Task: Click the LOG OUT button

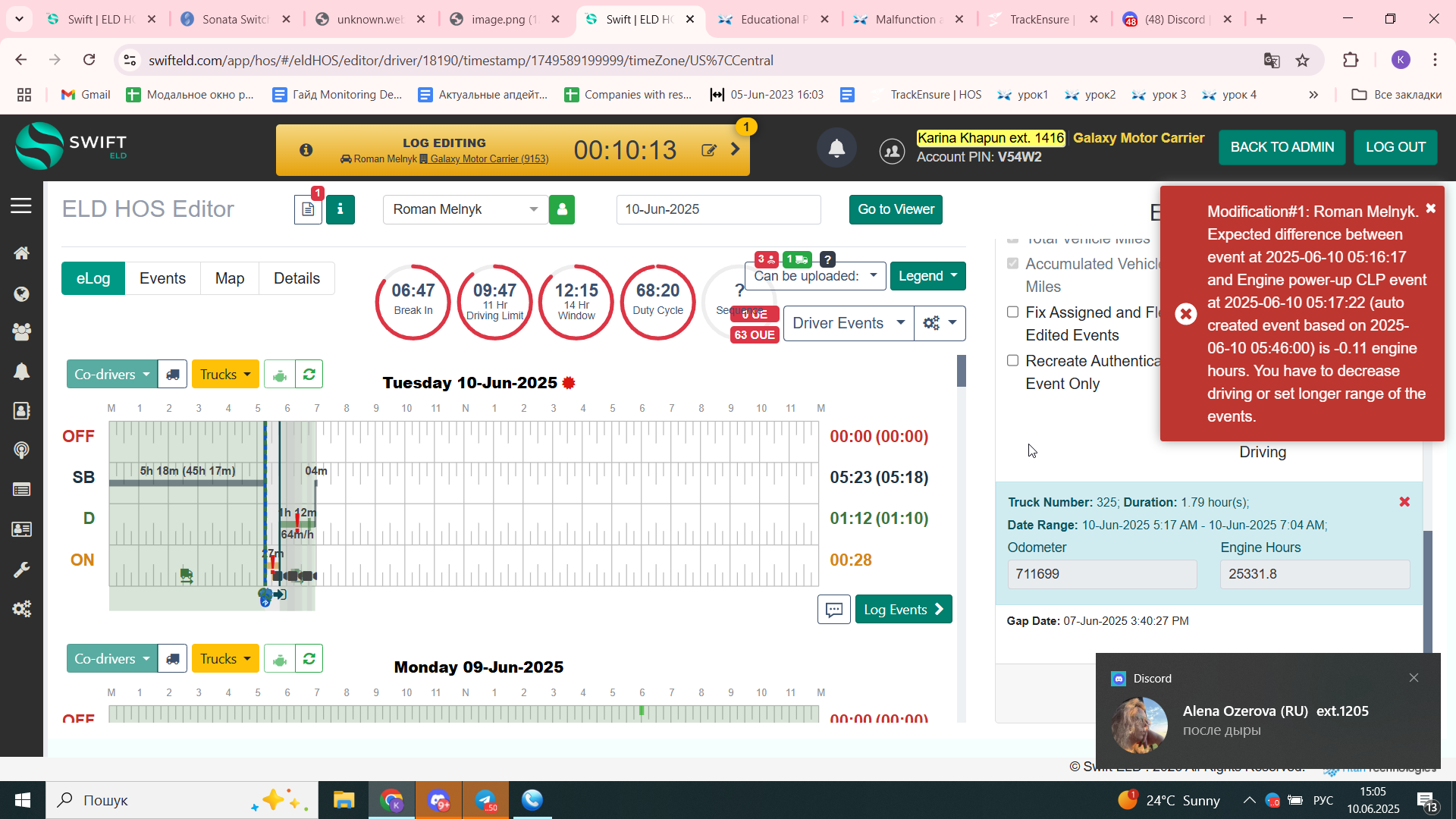Action: pyautogui.click(x=1395, y=147)
